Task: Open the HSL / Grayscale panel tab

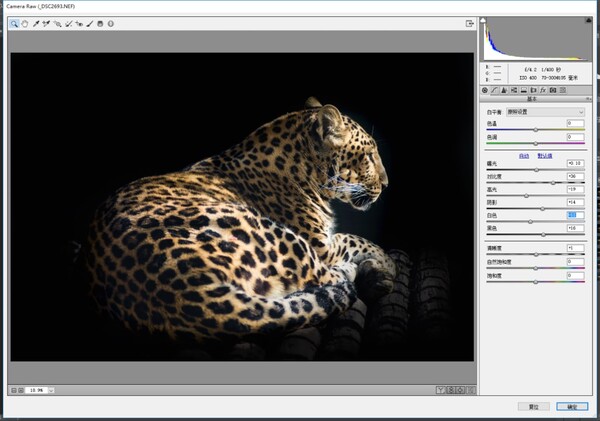Action: (x=514, y=90)
